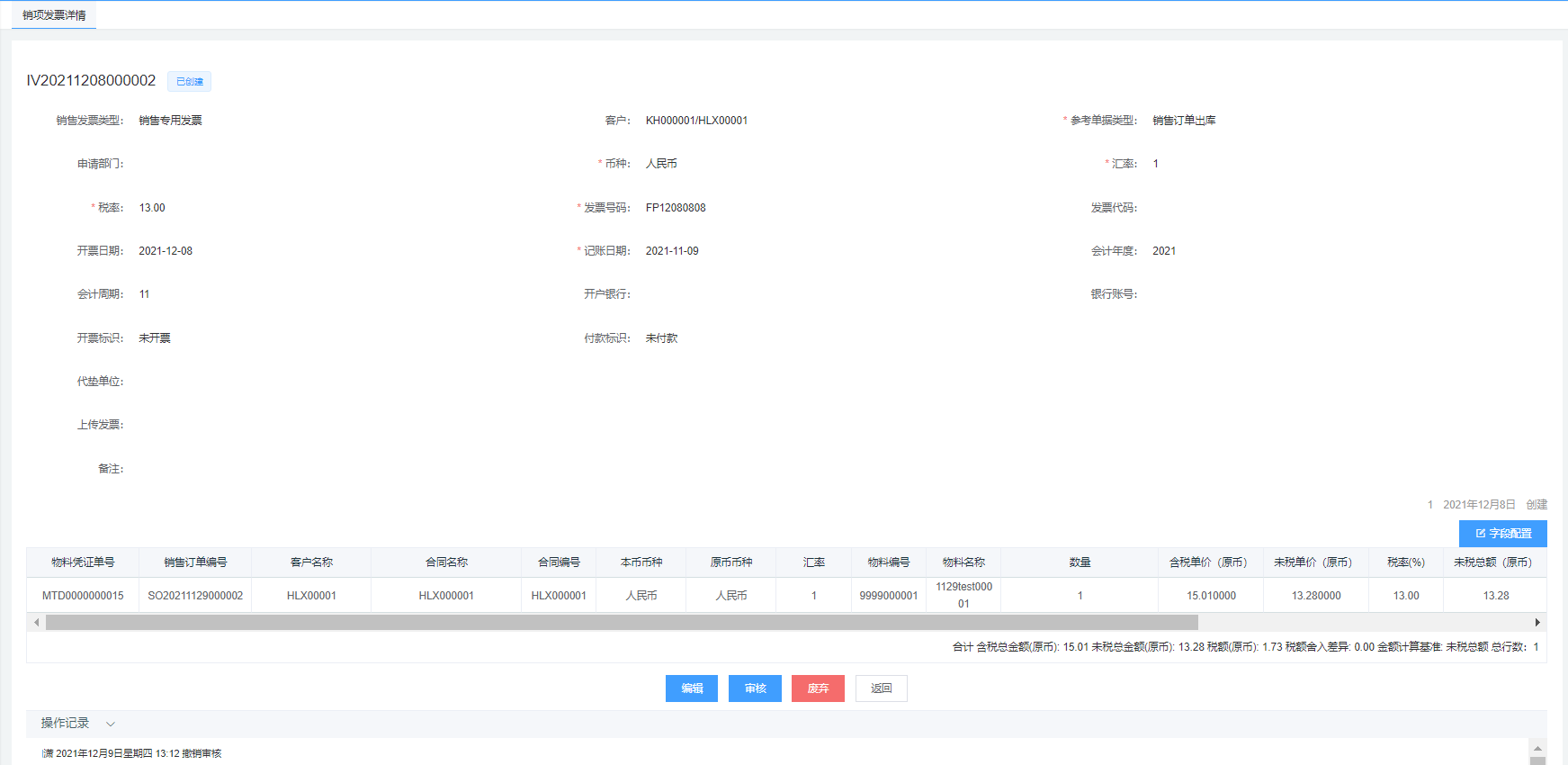Click the red 废弃 discard button
The image size is (1568, 765).
[818, 688]
